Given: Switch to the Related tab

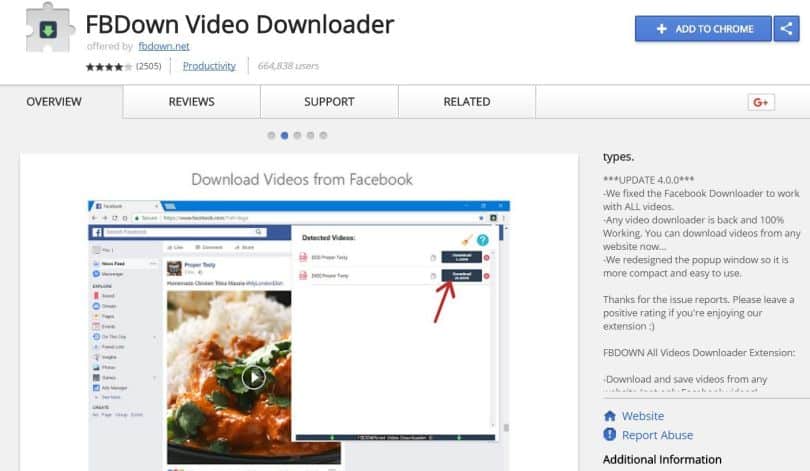Looking at the screenshot, I should coord(467,102).
